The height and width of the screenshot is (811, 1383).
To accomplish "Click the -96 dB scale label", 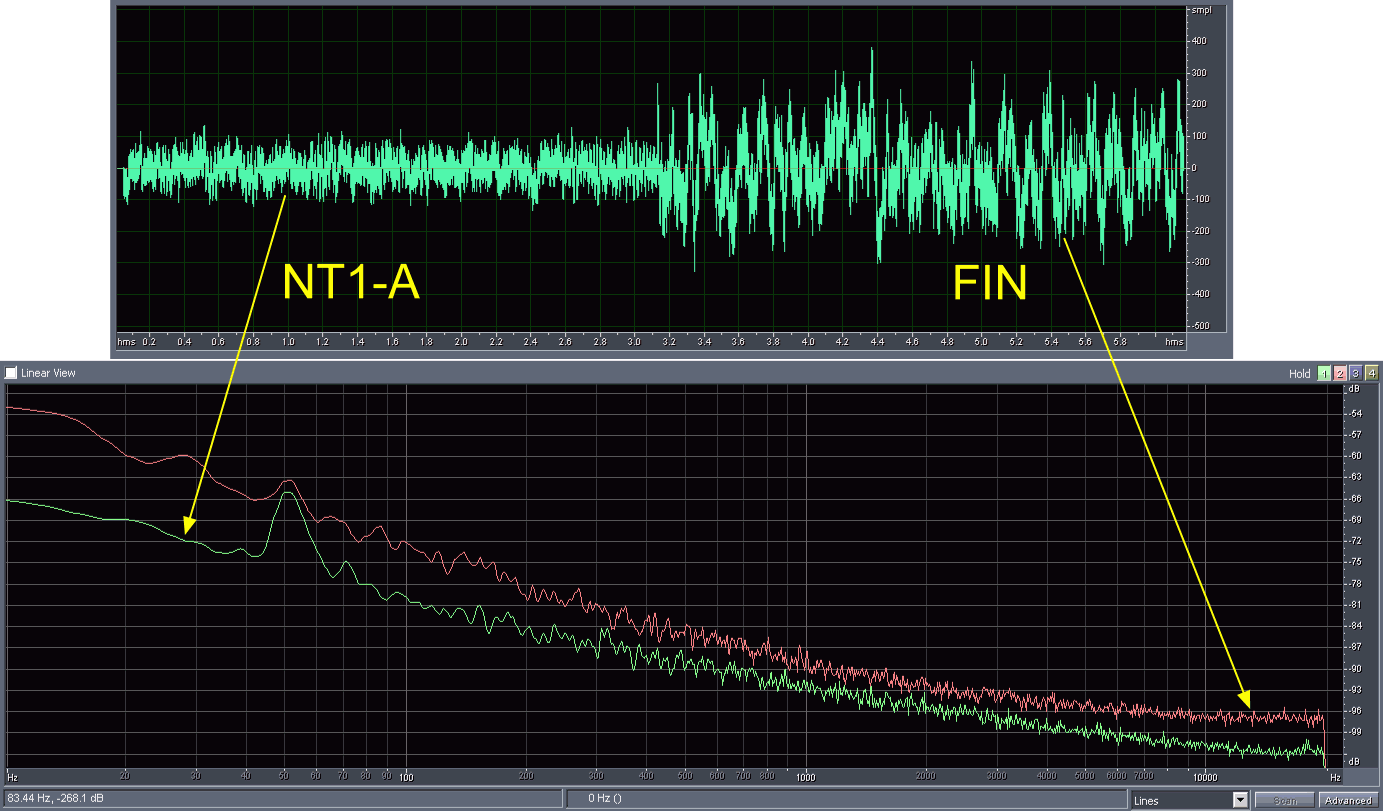I will tap(1354, 711).
